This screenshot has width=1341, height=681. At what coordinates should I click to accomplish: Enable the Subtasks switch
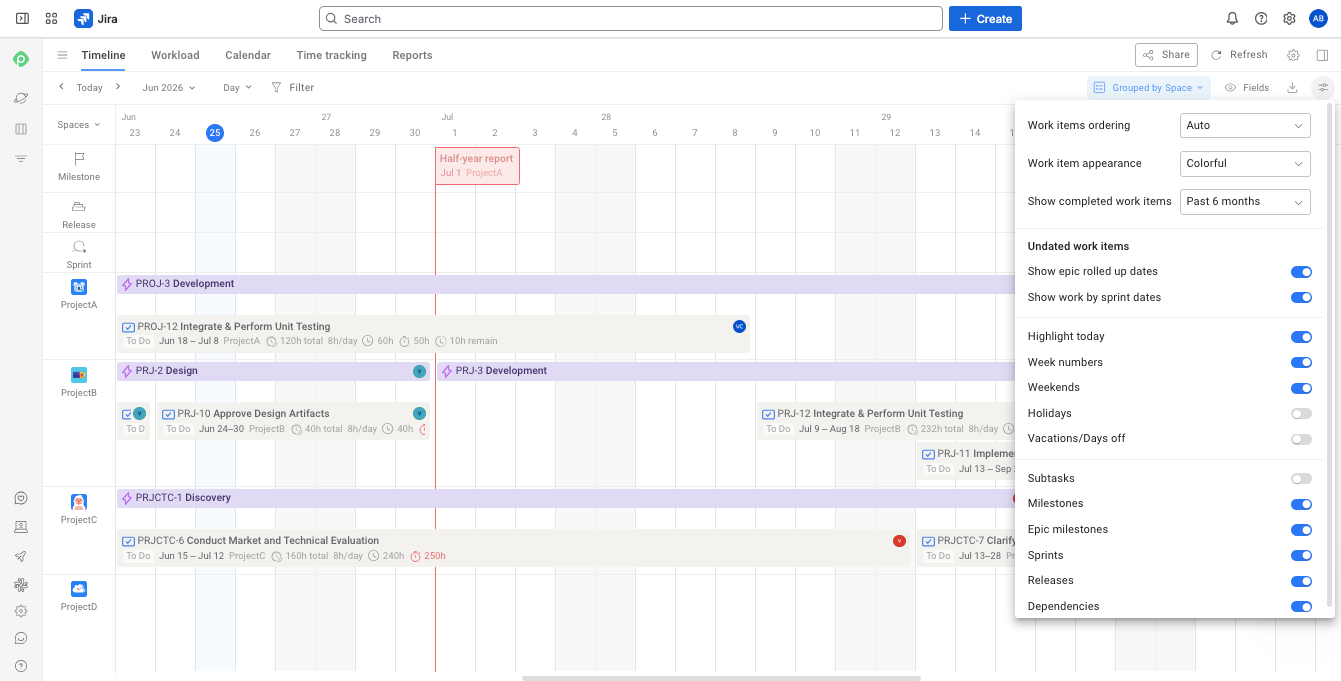[1301, 479]
